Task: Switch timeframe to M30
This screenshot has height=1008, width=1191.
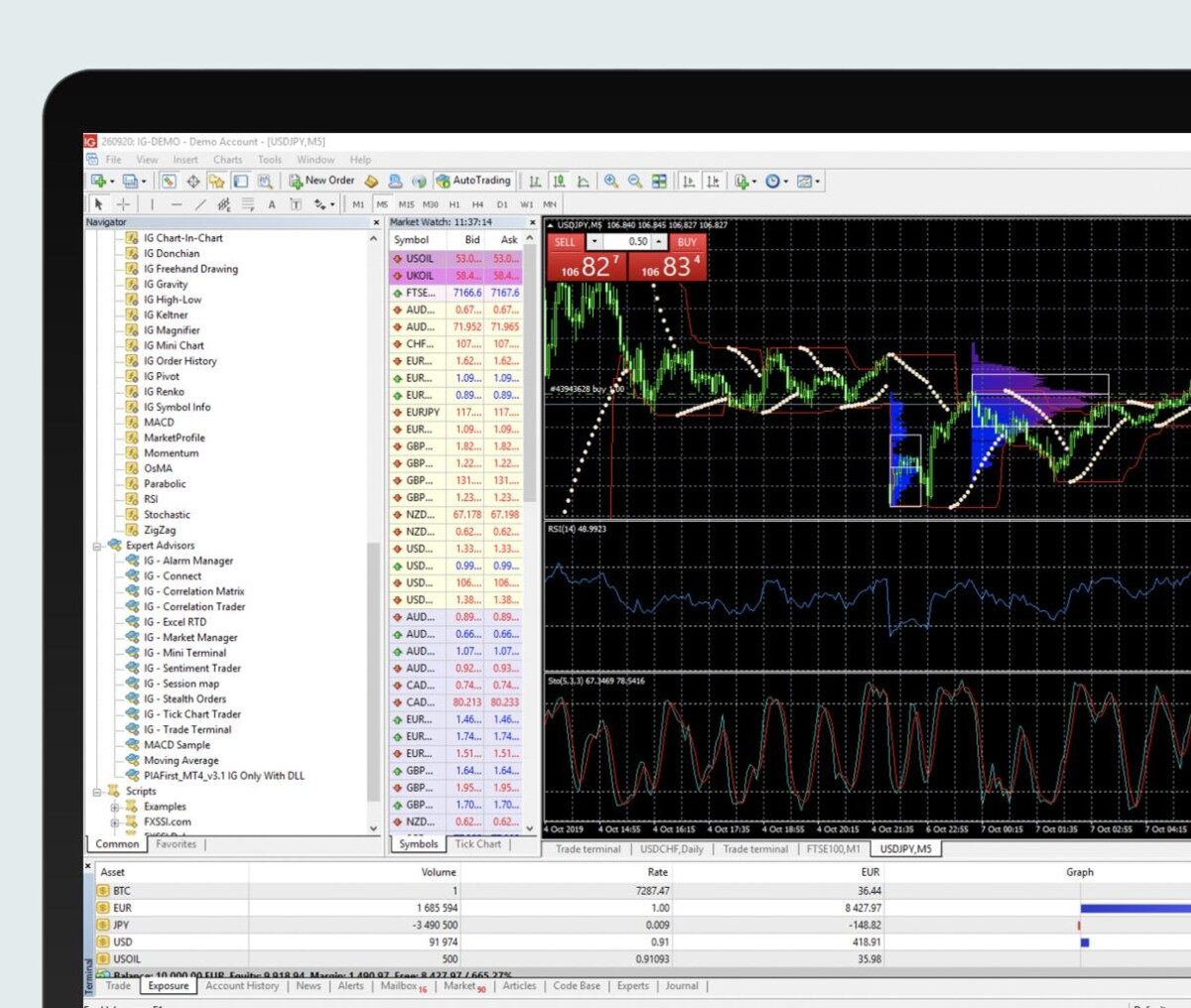Action: pyautogui.click(x=430, y=204)
